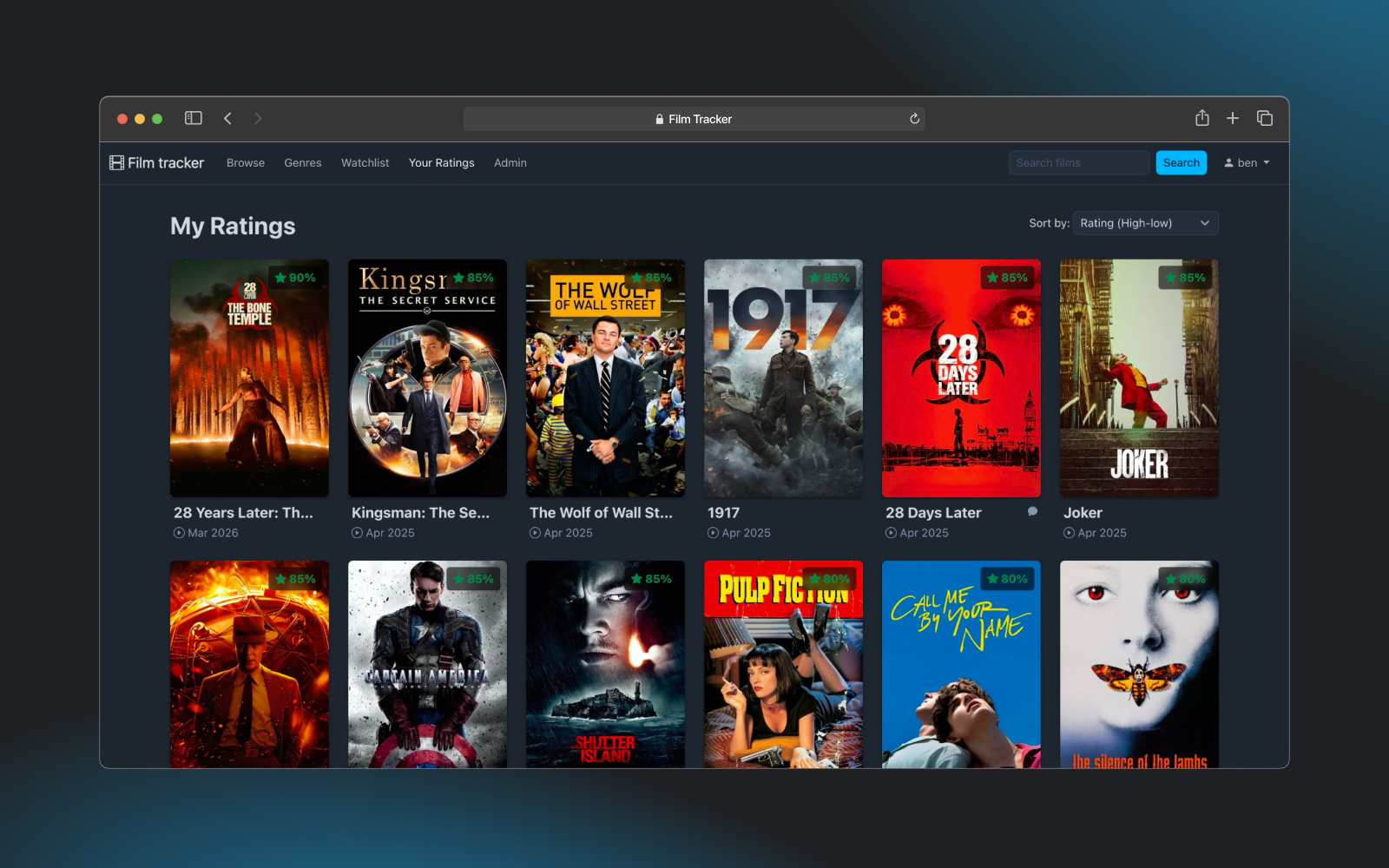Show tab overview icon

pos(1264,118)
